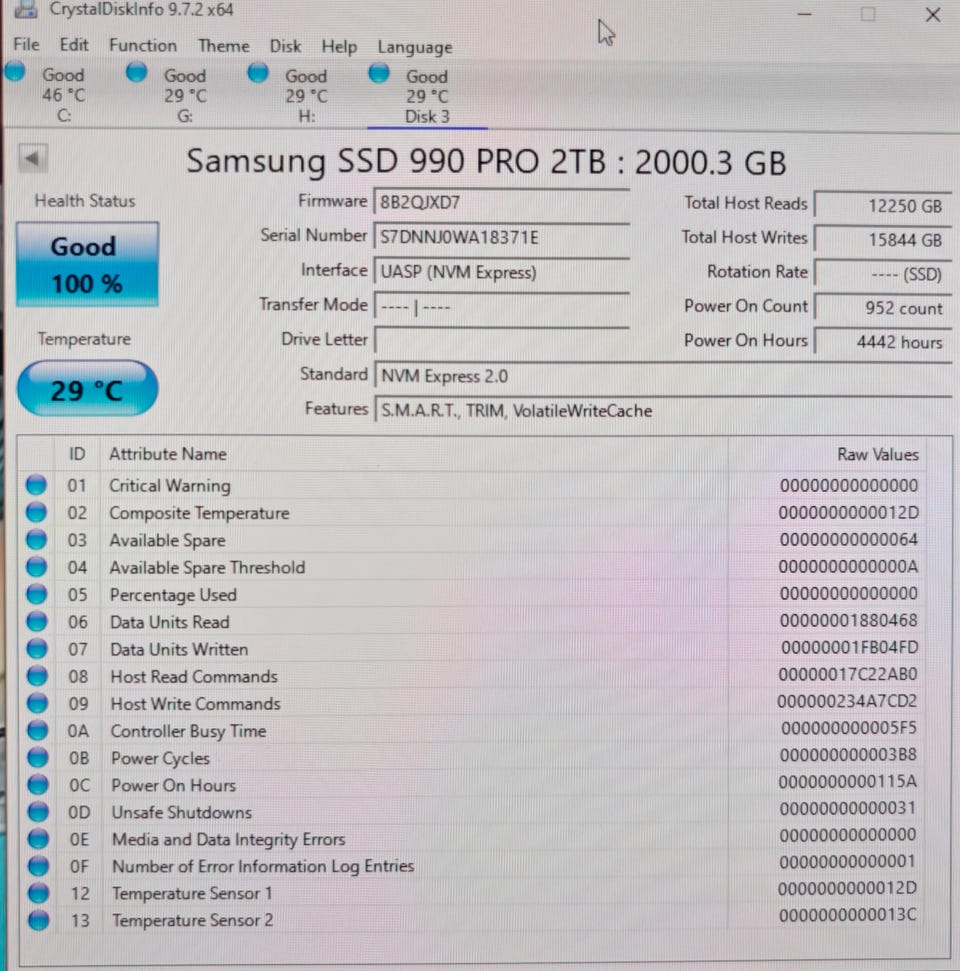960x971 pixels.
Task: Open the Function menu
Action: point(142,45)
